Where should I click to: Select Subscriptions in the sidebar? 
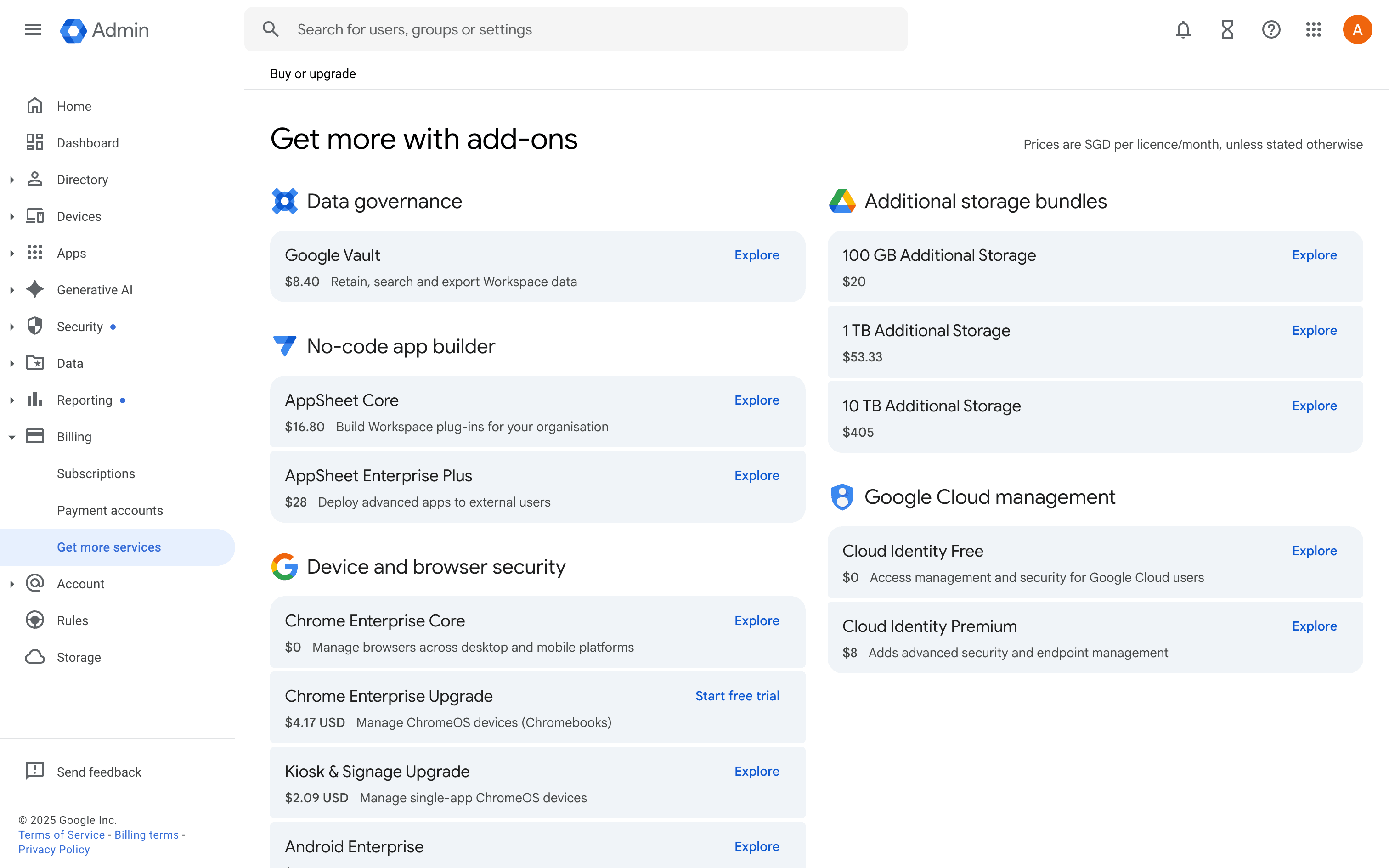pyautogui.click(x=96, y=473)
